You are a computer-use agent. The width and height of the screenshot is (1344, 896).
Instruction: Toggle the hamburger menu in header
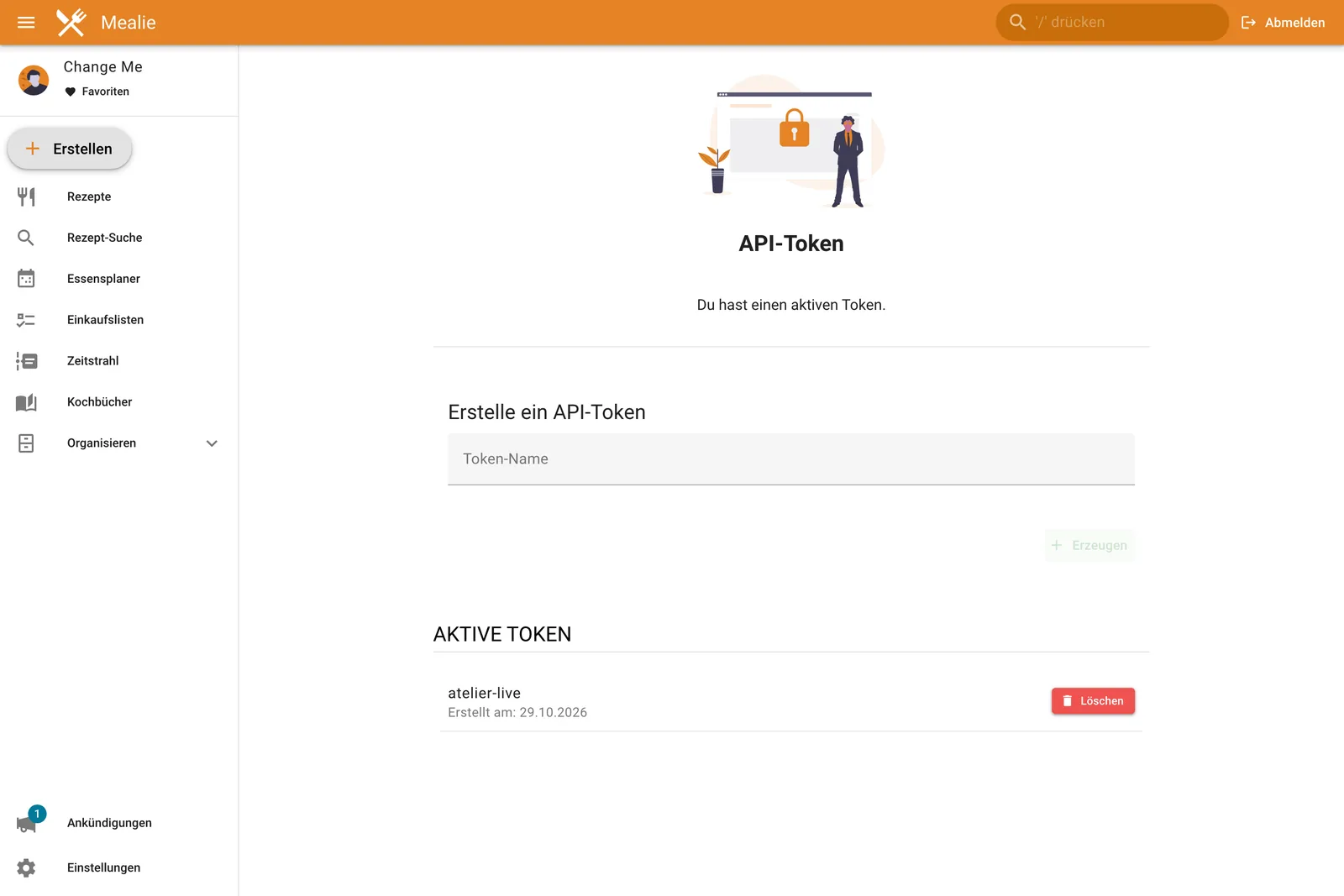pos(26,23)
